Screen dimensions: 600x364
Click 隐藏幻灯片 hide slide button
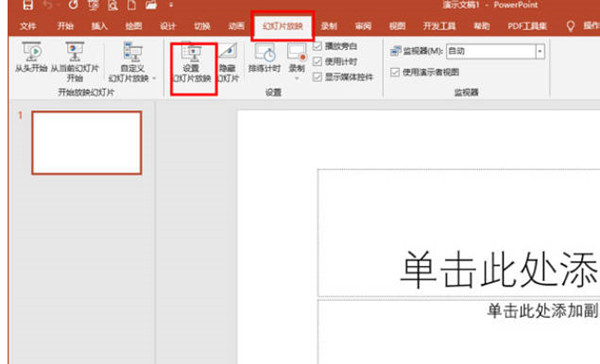coord(228,63)
